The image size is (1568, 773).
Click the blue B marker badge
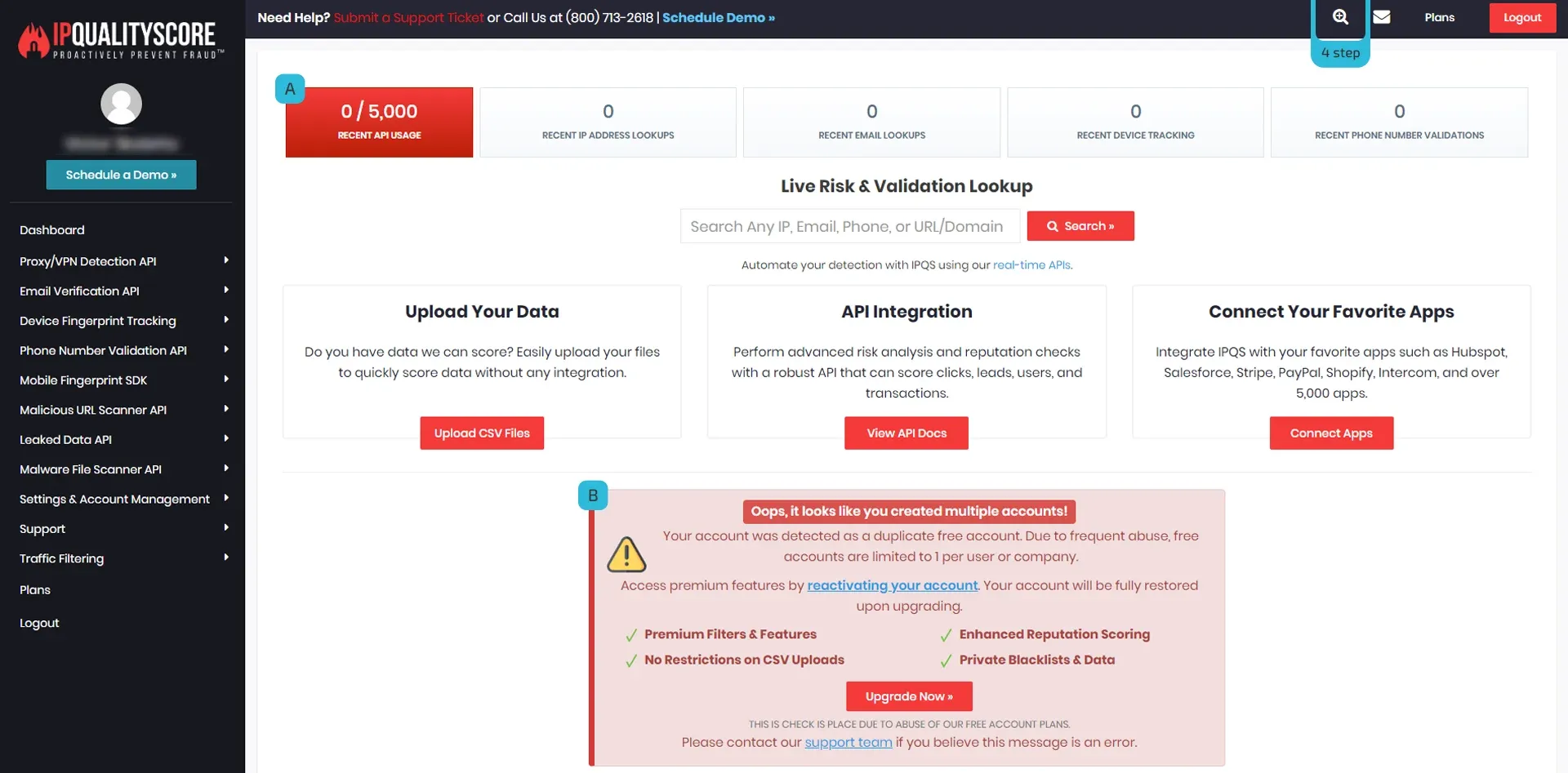tap(593, 495)
